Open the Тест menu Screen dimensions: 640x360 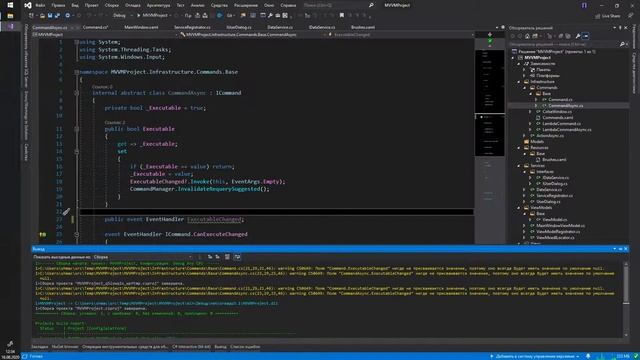(180, 5)
